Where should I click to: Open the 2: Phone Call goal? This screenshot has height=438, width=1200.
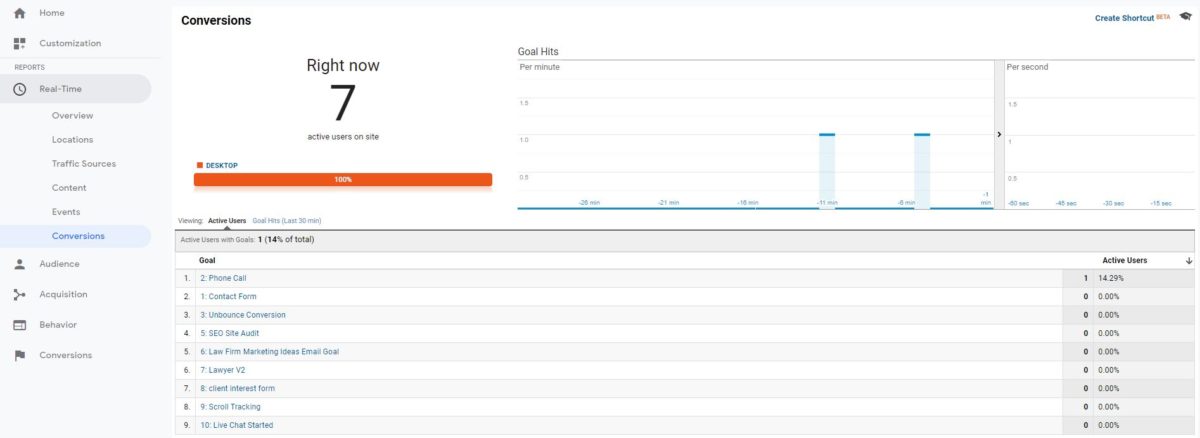click(x=223, y=278)
